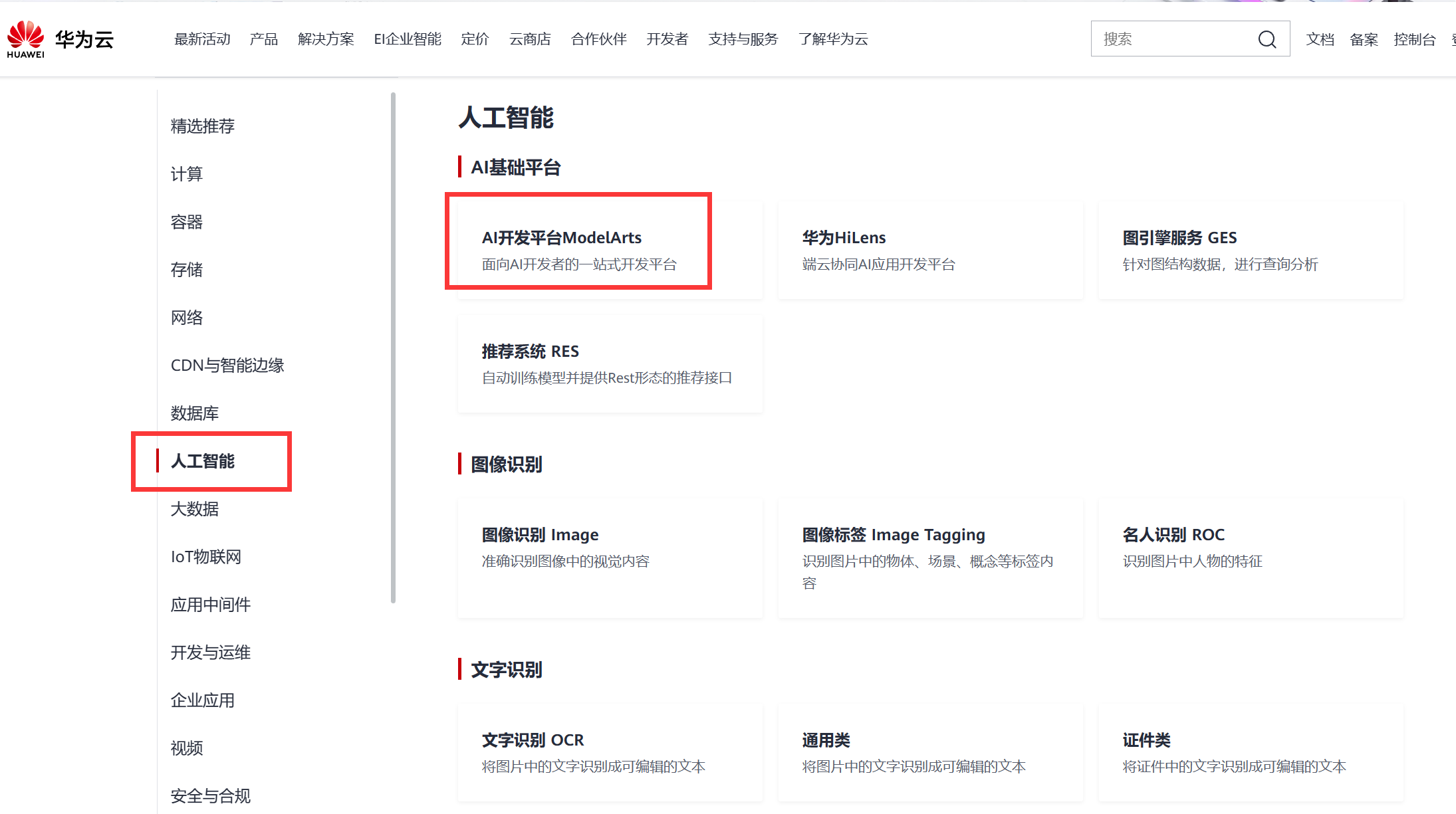Click 将证件中的文字识别成可编辑的文本 description

click(1234, 767)
